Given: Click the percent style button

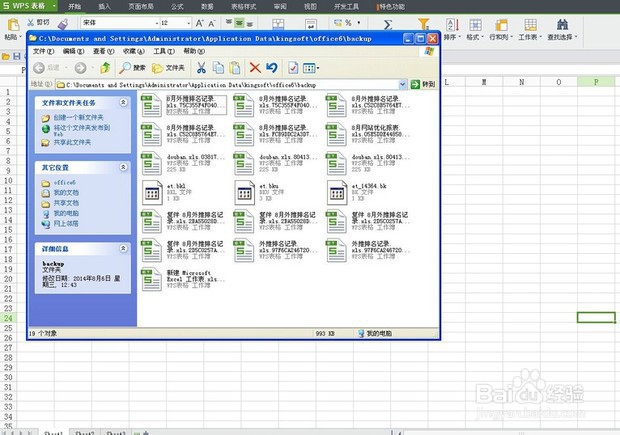Looking at the screenshot, I should (348, 23).
